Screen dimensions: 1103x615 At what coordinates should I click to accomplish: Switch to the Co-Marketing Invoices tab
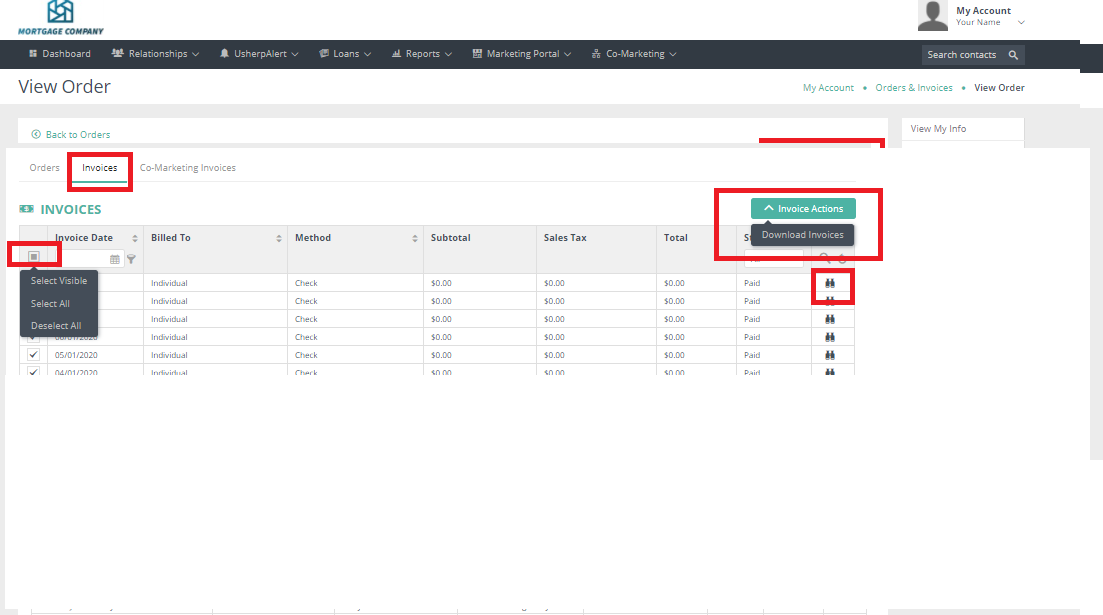[x=188, y=168]
